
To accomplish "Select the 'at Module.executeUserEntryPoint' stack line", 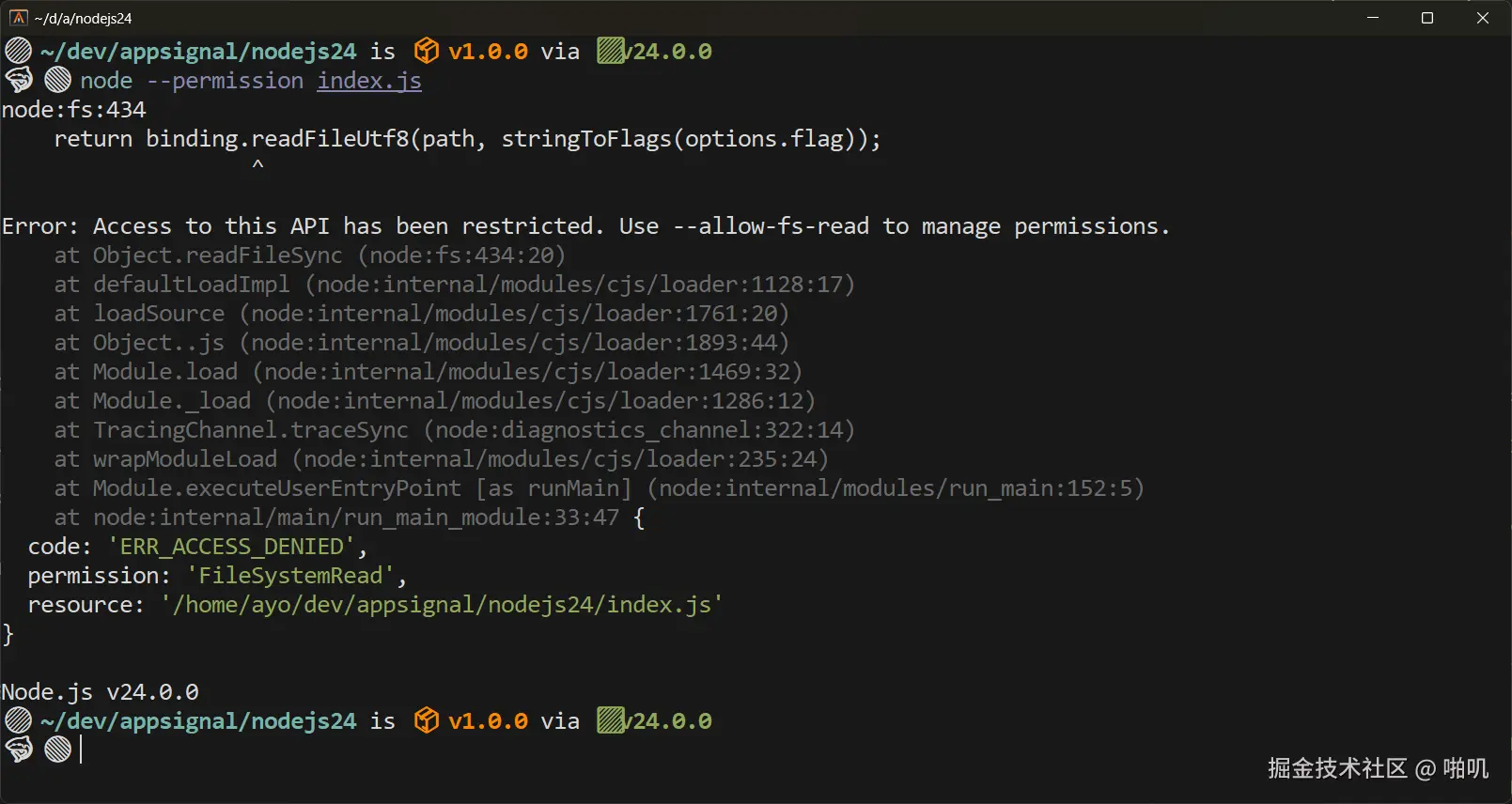I will coord(600,488).
